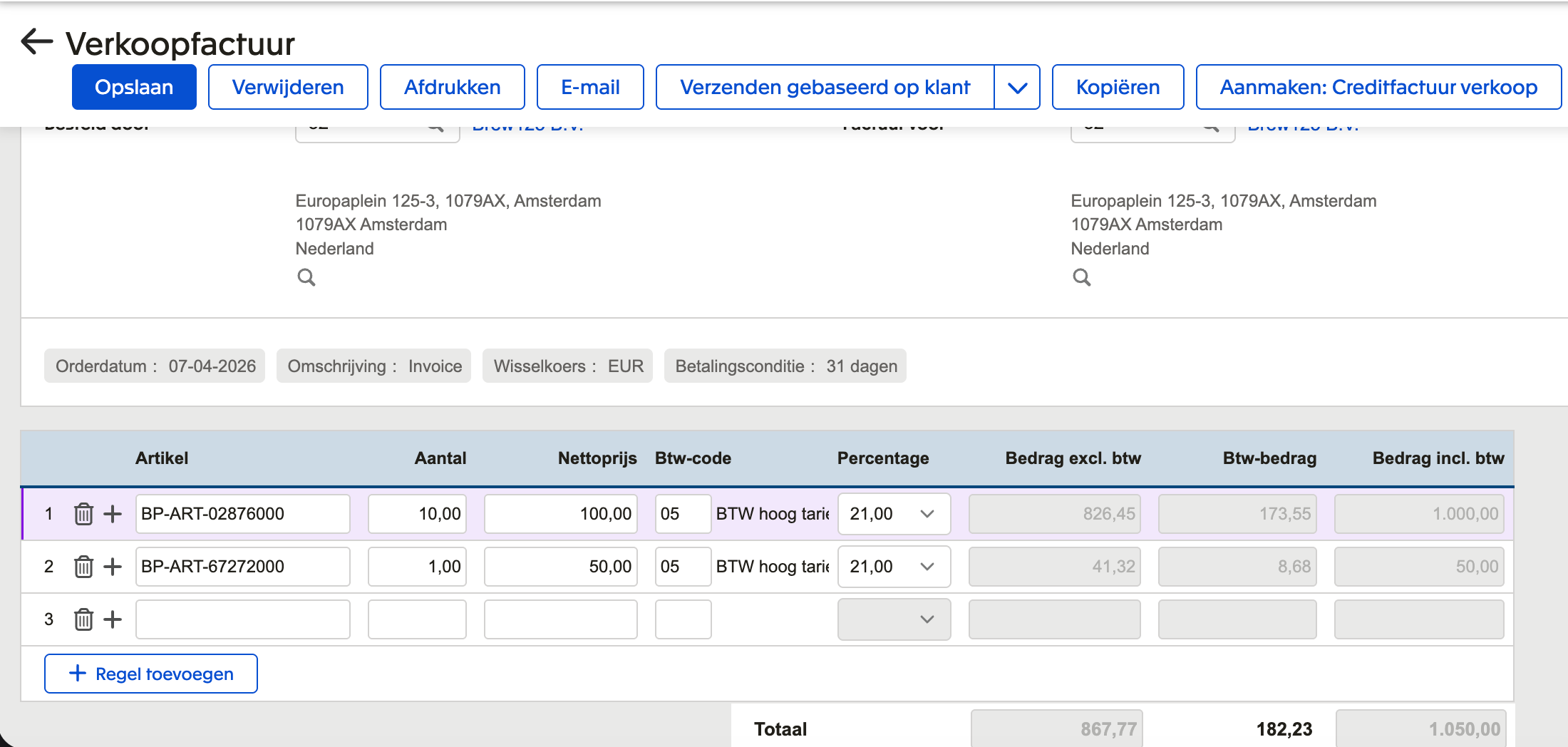The height and width of the screenshot is (747, 1568).
Task: Click the Orderdatum 07-04-2026 chip
Action: [x=155, y=366]
